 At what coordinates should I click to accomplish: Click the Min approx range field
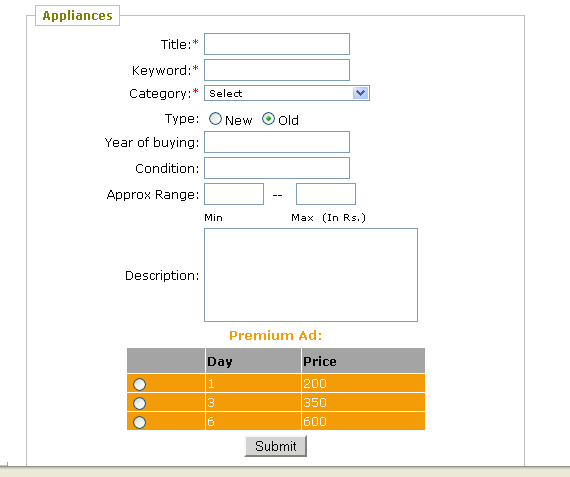(x=234, y=194)
